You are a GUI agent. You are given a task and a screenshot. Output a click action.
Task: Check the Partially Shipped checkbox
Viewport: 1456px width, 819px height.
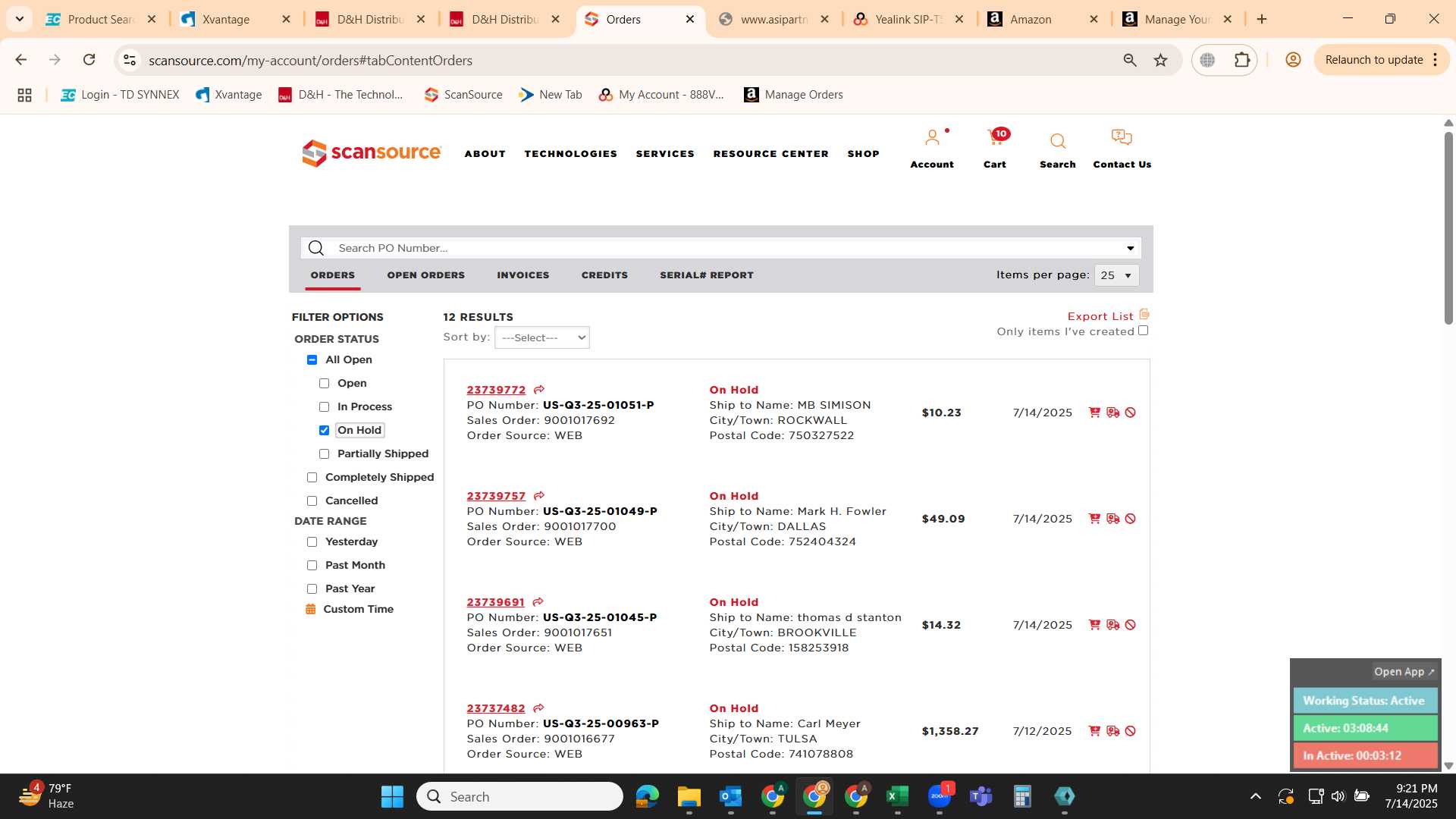324,453
